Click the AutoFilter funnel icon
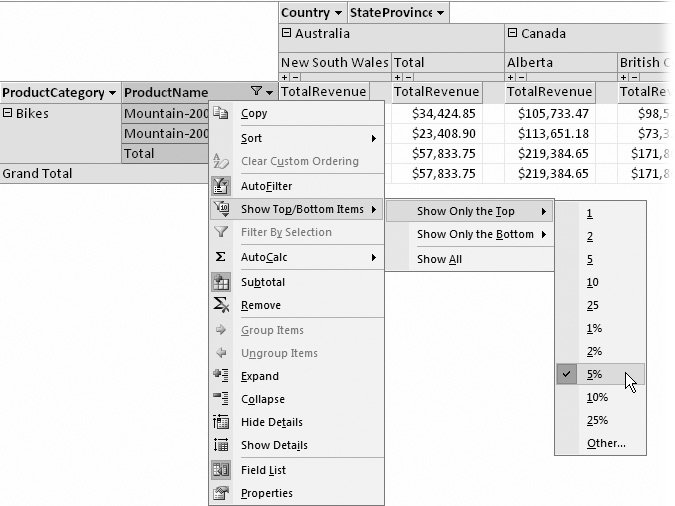This screenshot has height=506, width=675. click(221, 186)
